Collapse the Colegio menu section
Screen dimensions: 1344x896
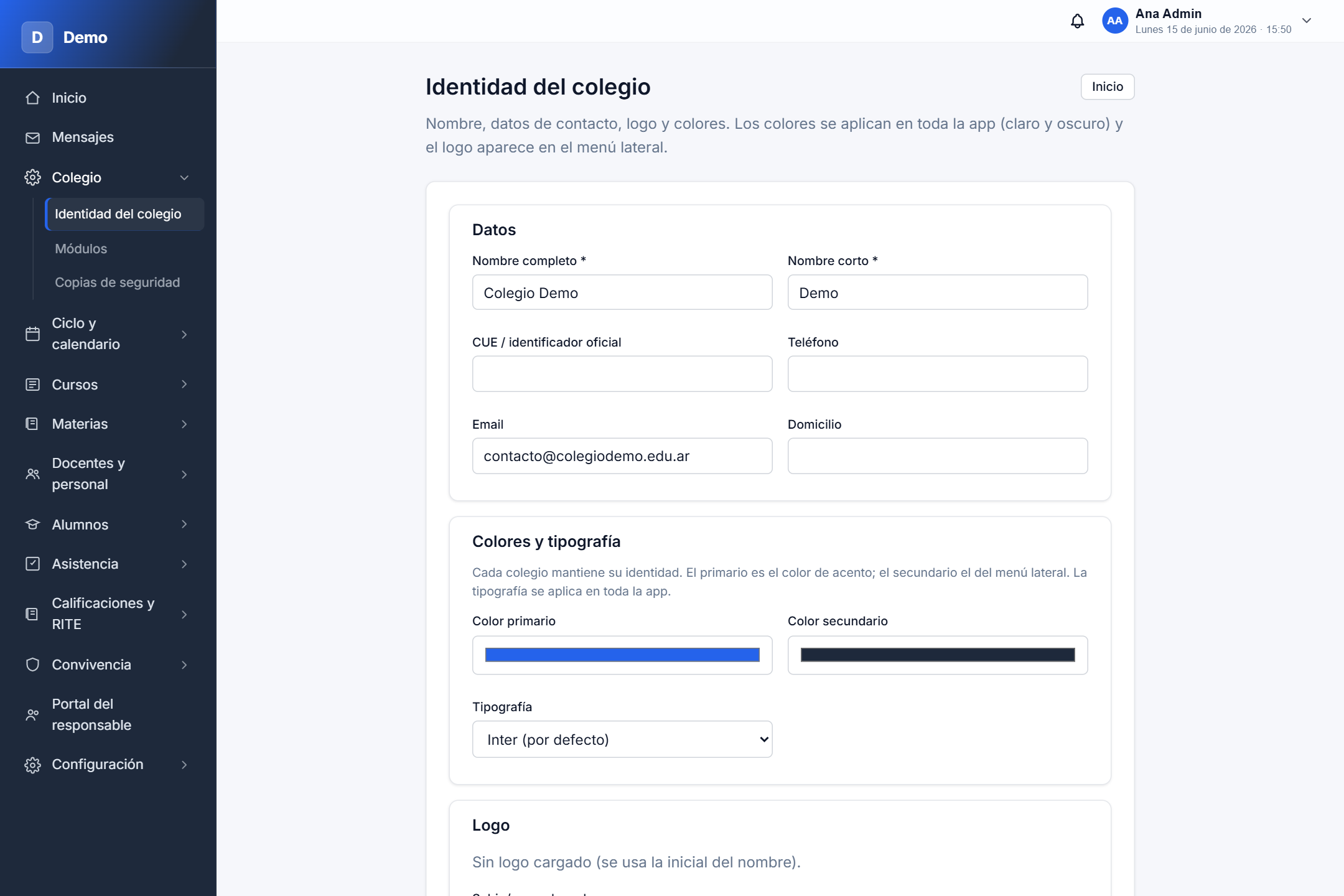[184, 178]
